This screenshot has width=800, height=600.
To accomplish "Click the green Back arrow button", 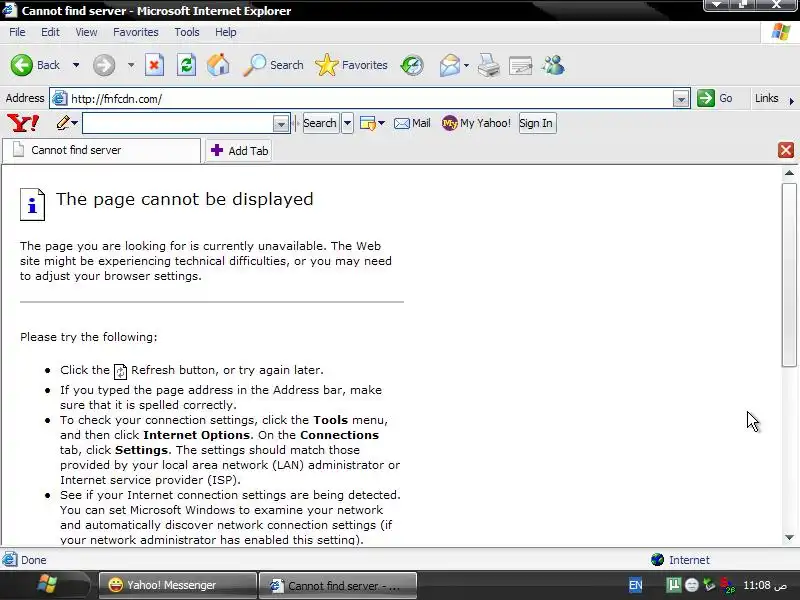I will point(21,65).
